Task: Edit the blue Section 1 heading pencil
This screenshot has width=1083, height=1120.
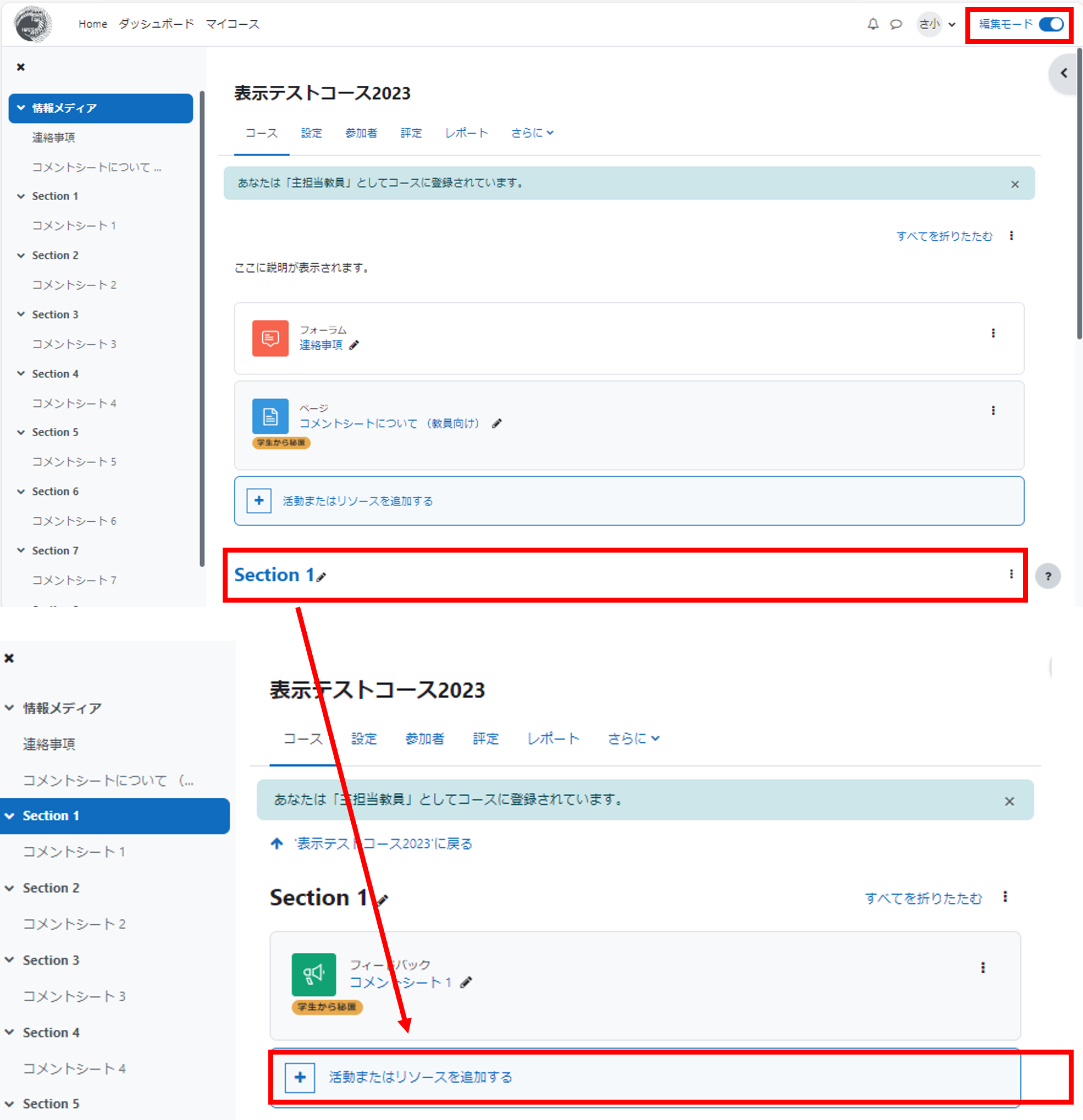Action: pyautogui.click(x=322, y=577)
